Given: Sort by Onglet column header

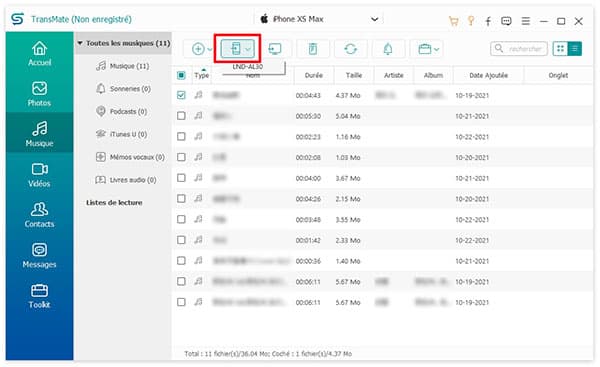Looking at the screenshot, I should [x=558, y=75].
